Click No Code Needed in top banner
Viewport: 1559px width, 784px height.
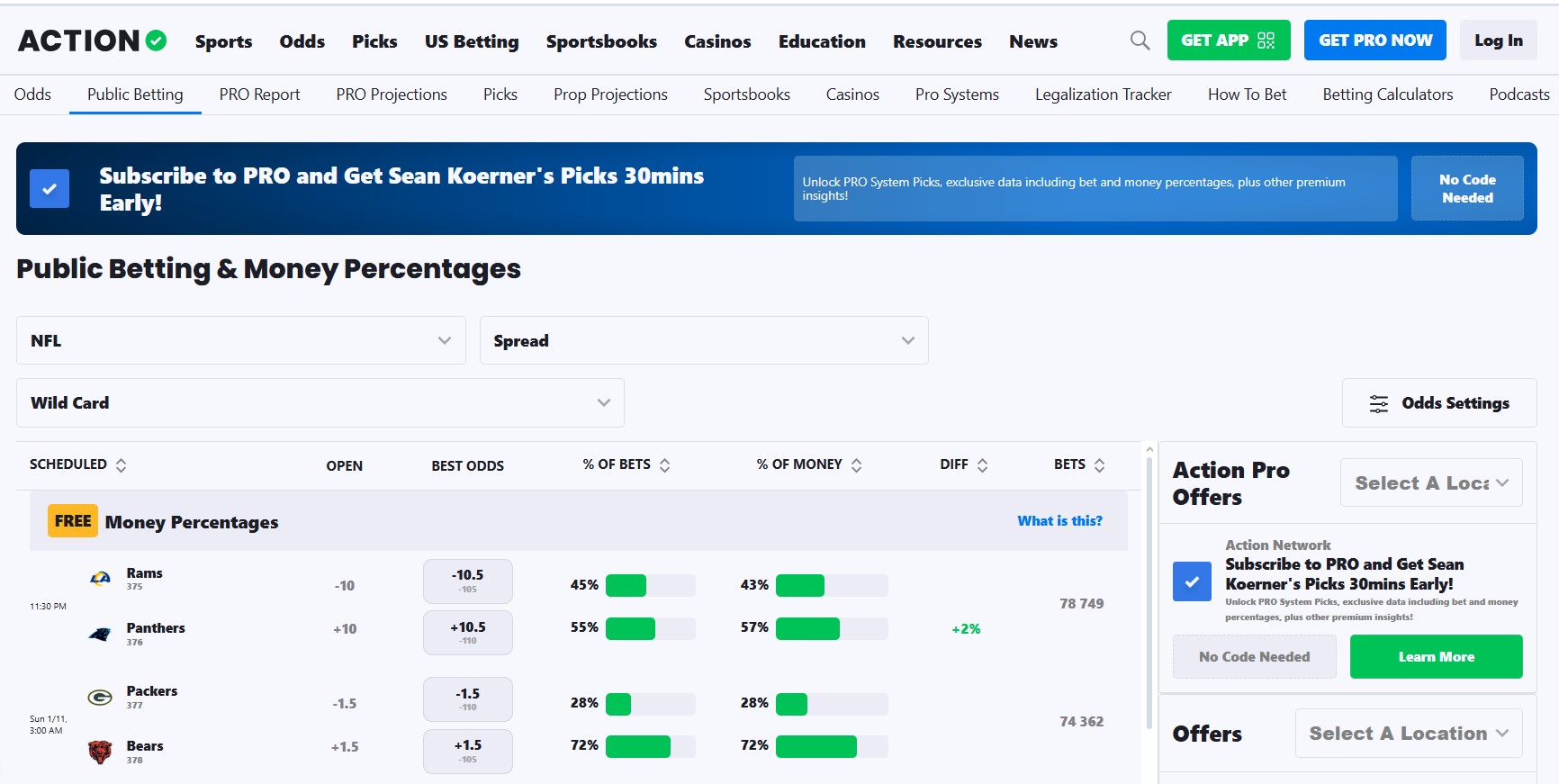coord(1467,188)
